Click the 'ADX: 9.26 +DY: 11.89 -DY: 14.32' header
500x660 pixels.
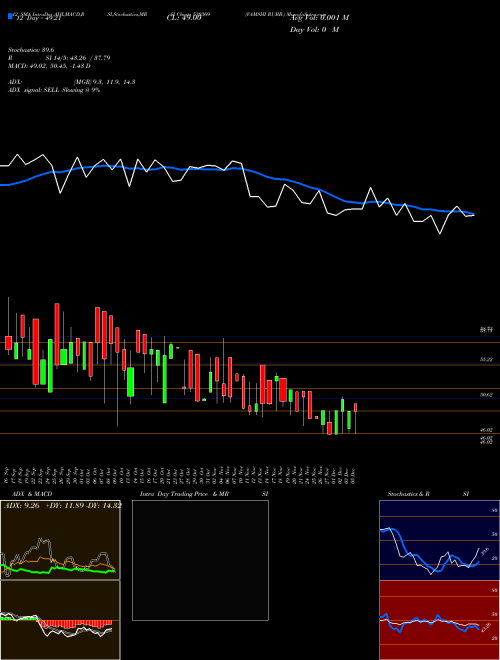(62, 505)
